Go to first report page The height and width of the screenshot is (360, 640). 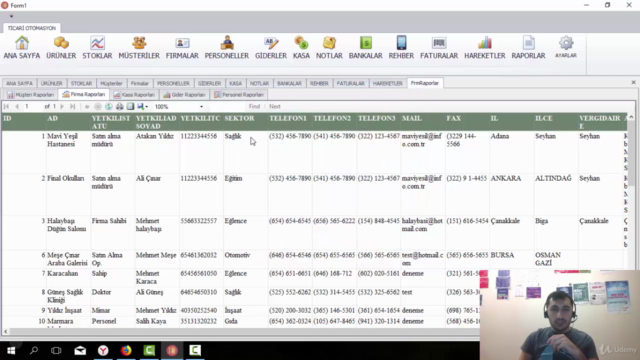7,107
